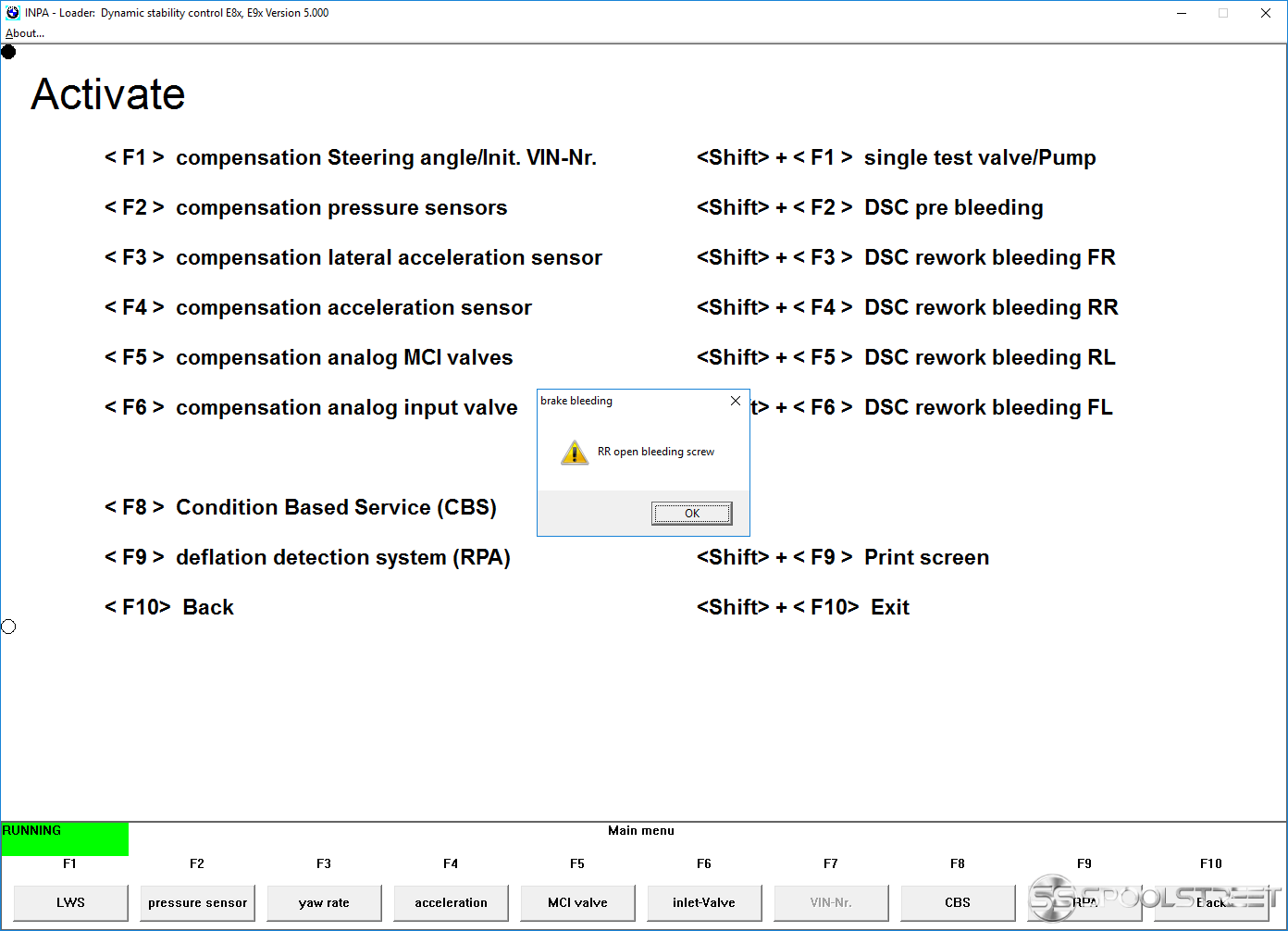Click the pressure sensor button
This screenshot has height=931, width=1288.
click(197, 902)
